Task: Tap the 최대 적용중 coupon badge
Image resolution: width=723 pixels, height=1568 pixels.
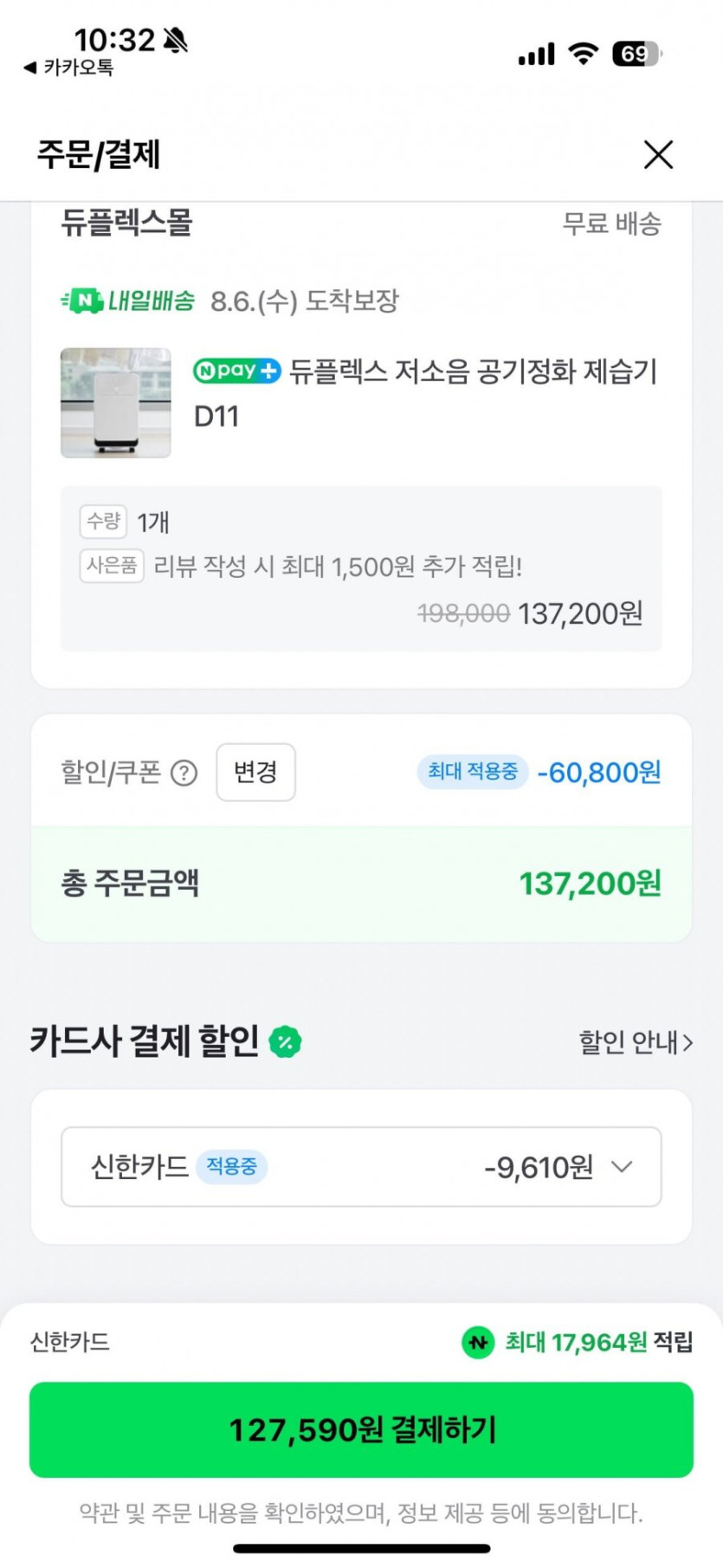Action: (x=472, y=771)
